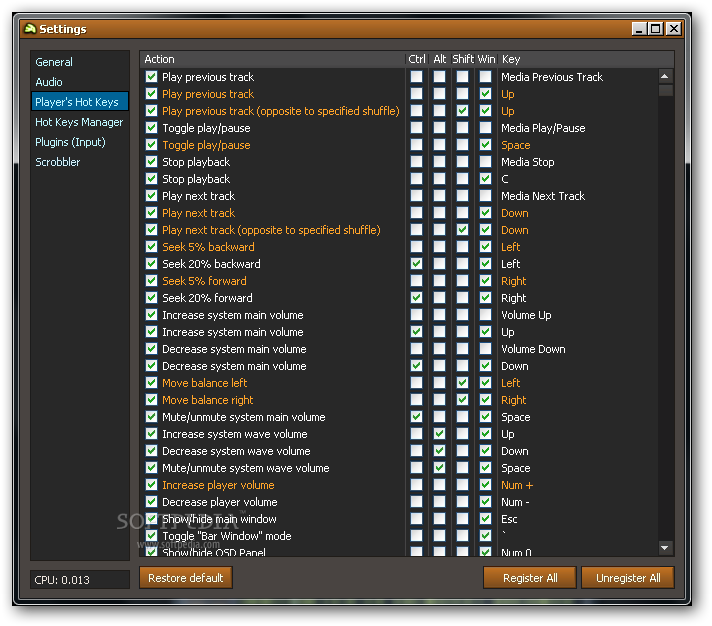Click the Unregister All button
The height and width of the screenshot is (626, 712).
628,577
